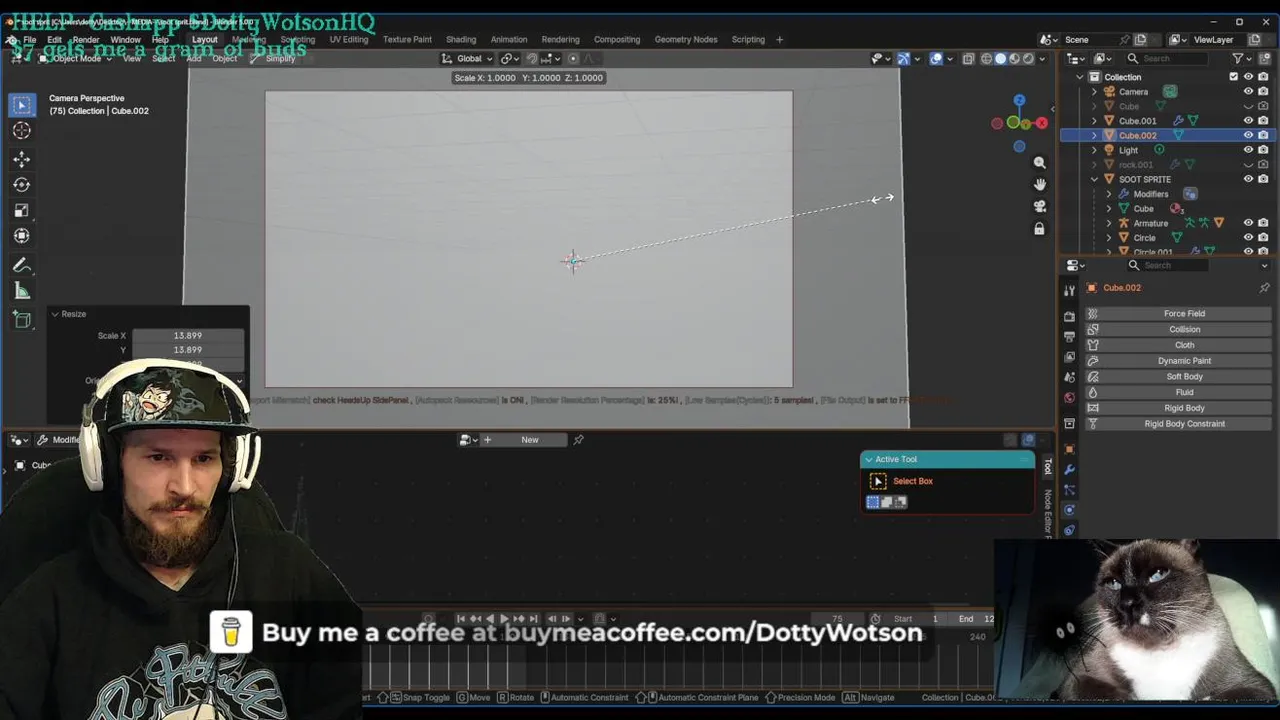Hide the Armature in the outliner
1280x720 pixels.
coord(1248,223)
